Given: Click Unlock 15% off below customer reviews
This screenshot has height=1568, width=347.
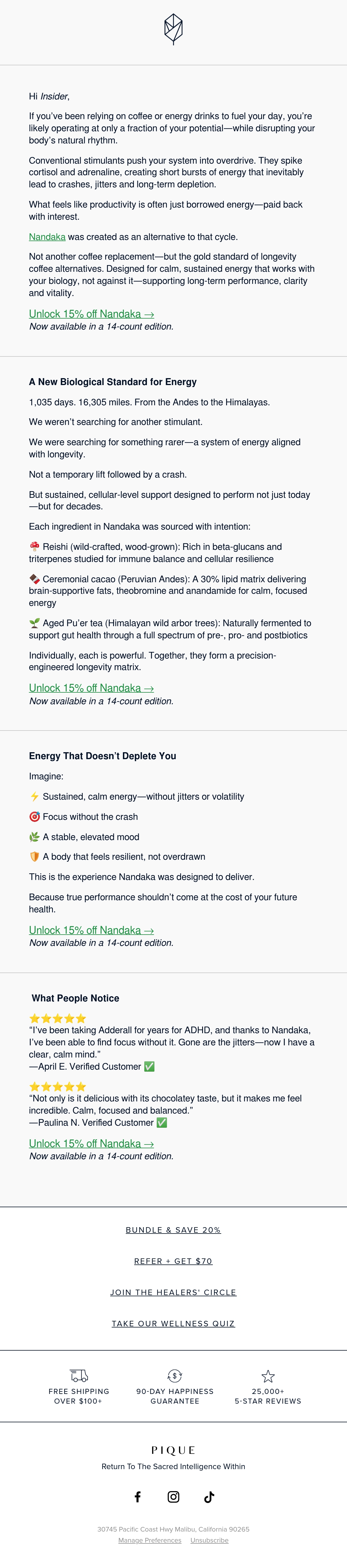Looking at the screenshot, I should pyautogui.click(x=91, y=1143).
